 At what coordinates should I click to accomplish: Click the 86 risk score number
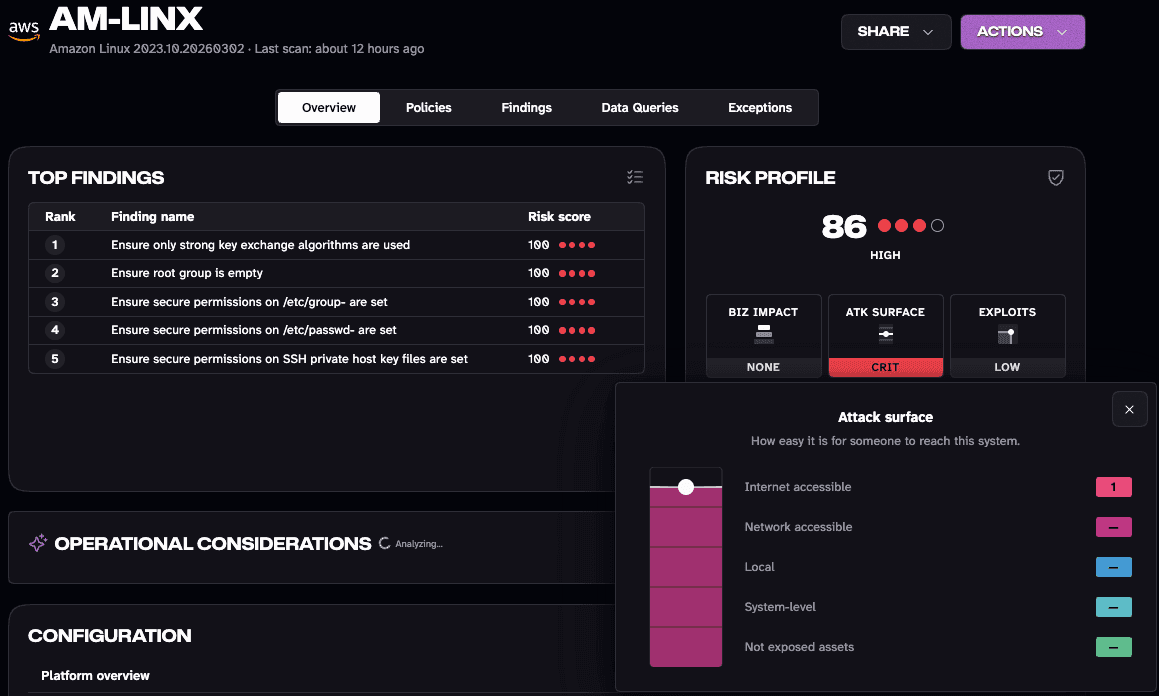pyautogui.click(x=843, y=226)
